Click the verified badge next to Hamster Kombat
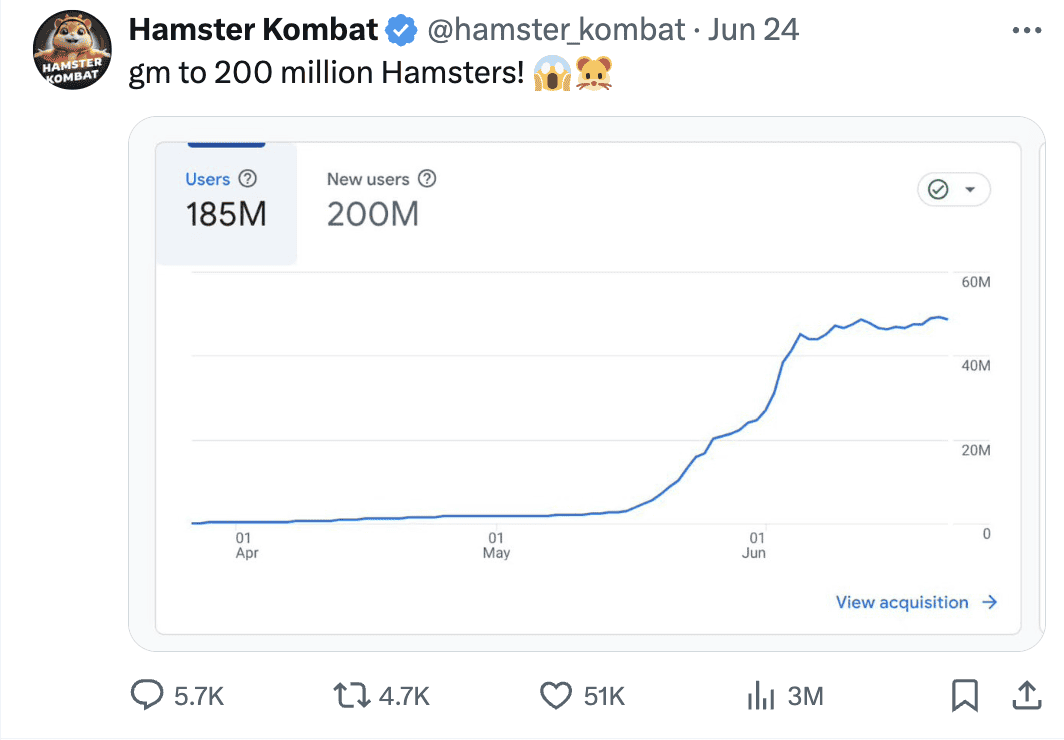The image size is (1064, 740). point(402,30)
